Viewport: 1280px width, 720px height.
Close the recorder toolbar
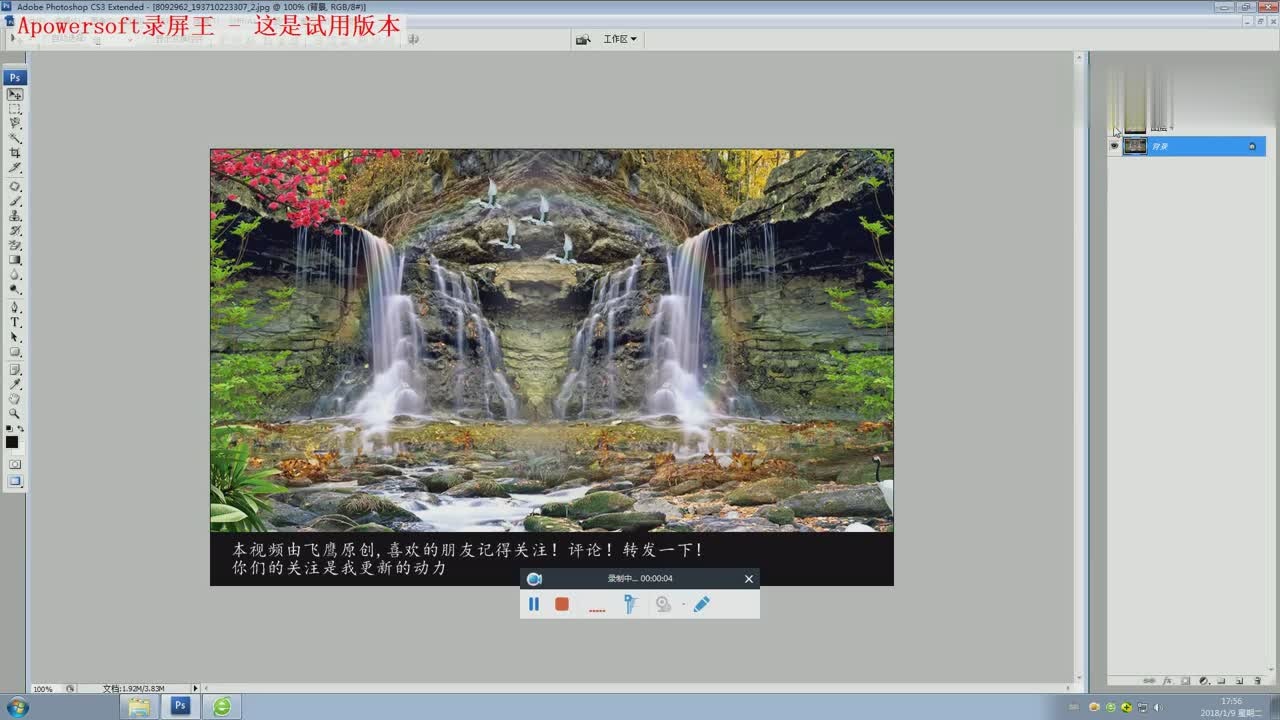(x=749, y=578)
